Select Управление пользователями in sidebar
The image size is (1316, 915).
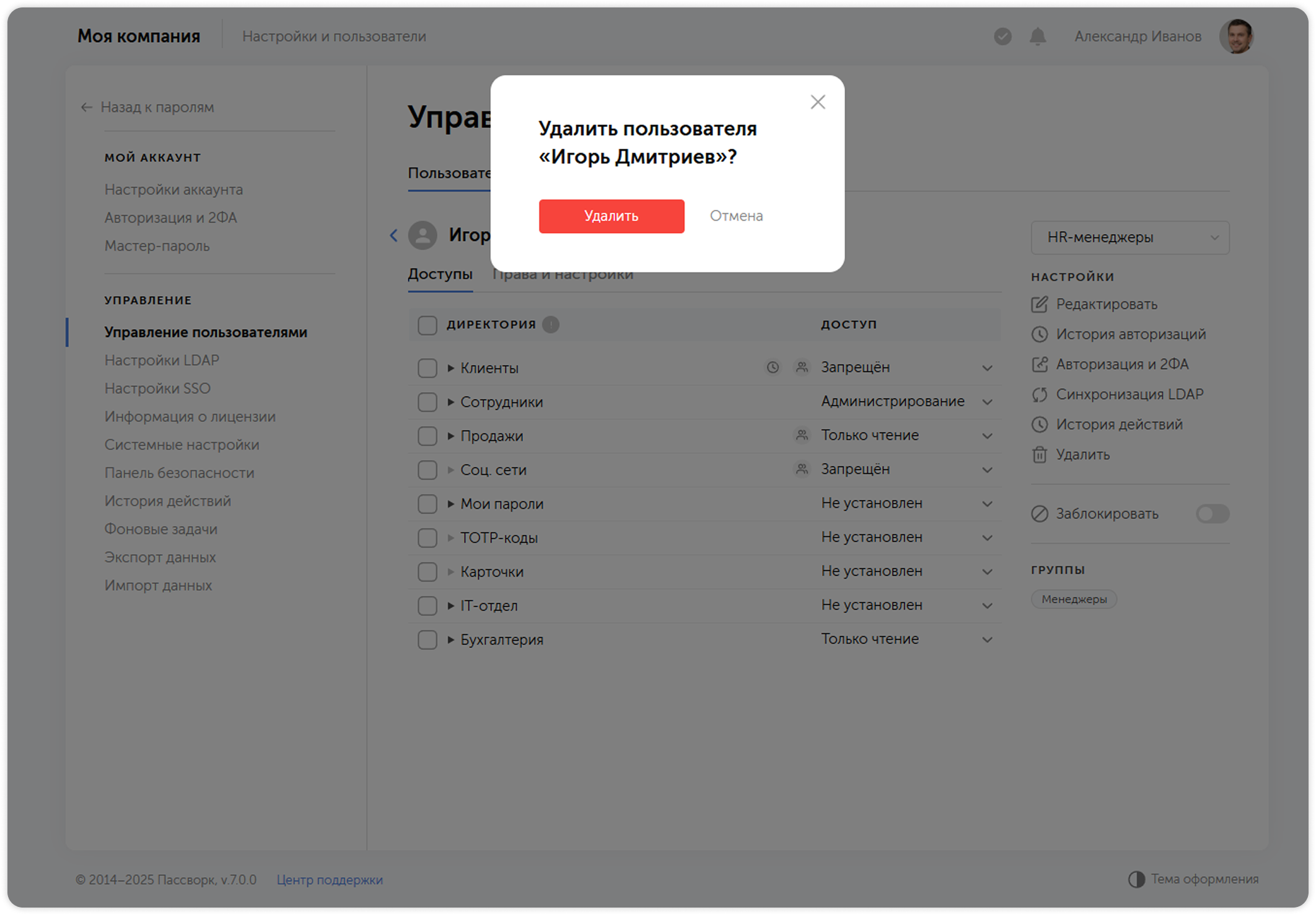206,332
